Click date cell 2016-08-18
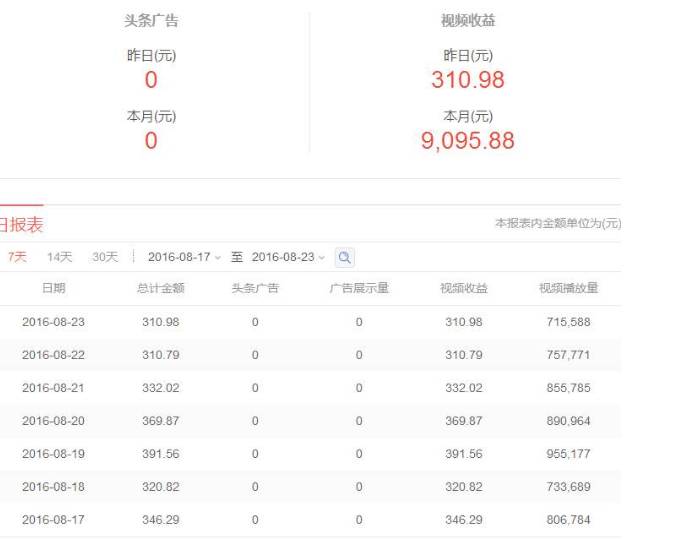Screen dimensions: 691x539 [53, 487]
